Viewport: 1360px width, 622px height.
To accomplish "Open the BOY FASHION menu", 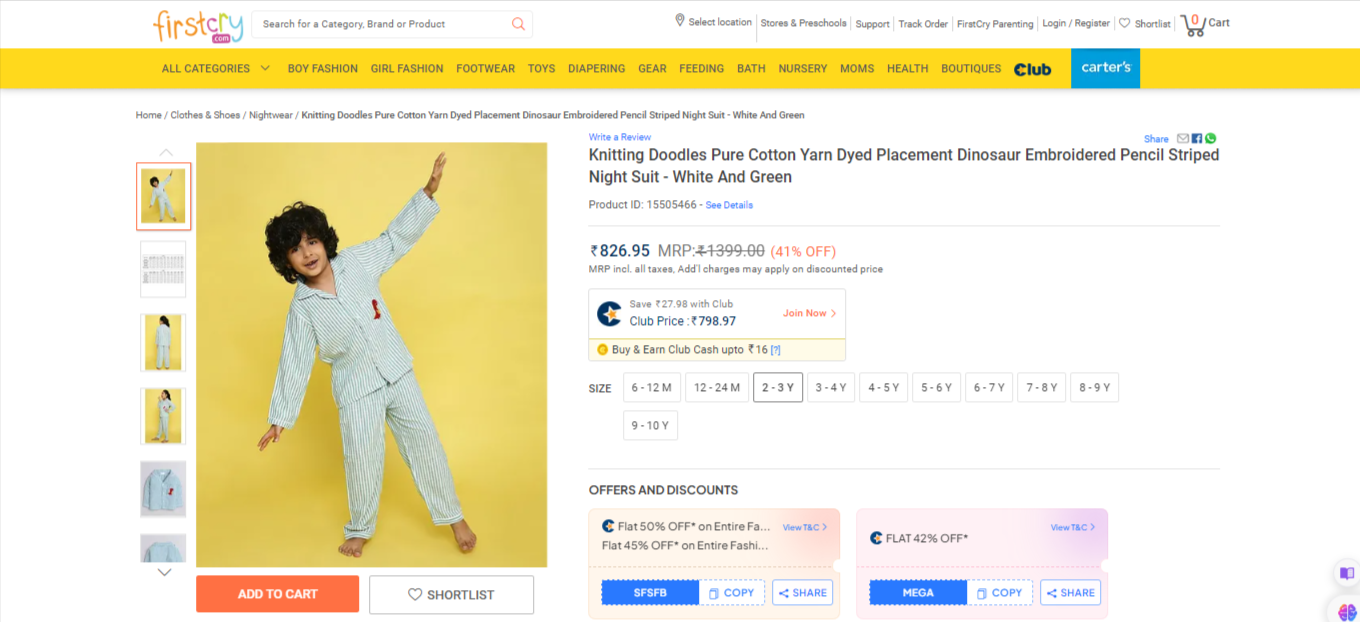I will tap(322, 69).
